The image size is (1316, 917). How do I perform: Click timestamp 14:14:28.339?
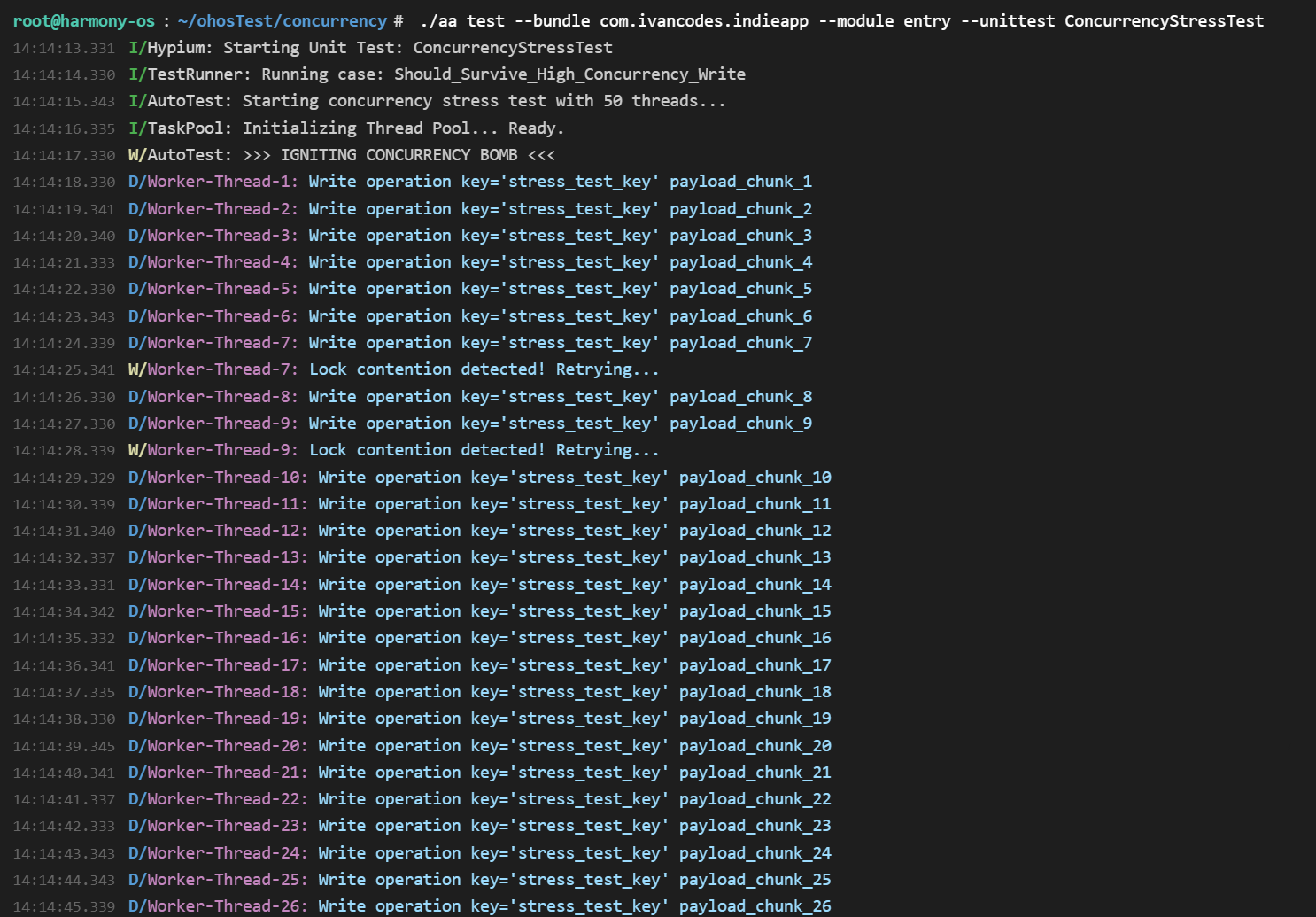[x=64, y=451]
